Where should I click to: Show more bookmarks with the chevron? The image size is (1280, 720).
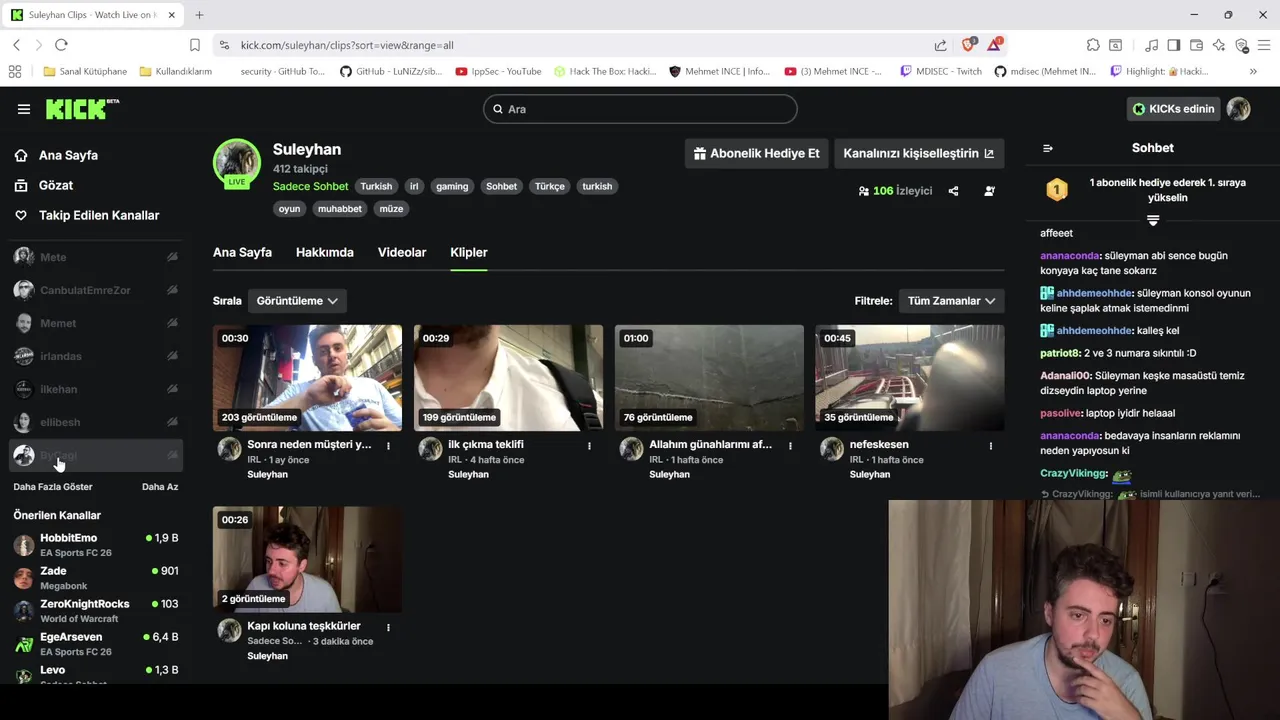tap(1253, 71)
